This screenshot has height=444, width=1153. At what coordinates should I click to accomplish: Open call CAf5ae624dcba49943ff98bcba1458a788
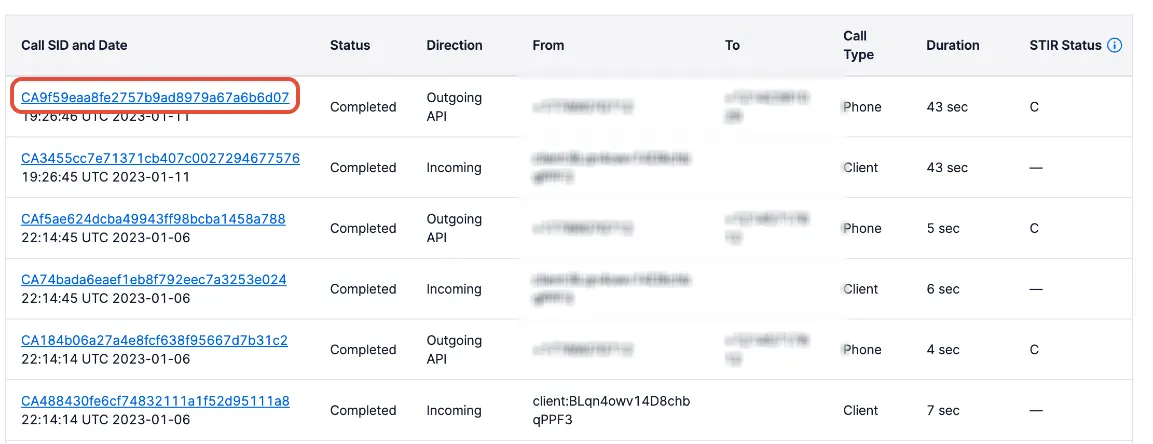(x=153, y=219)
